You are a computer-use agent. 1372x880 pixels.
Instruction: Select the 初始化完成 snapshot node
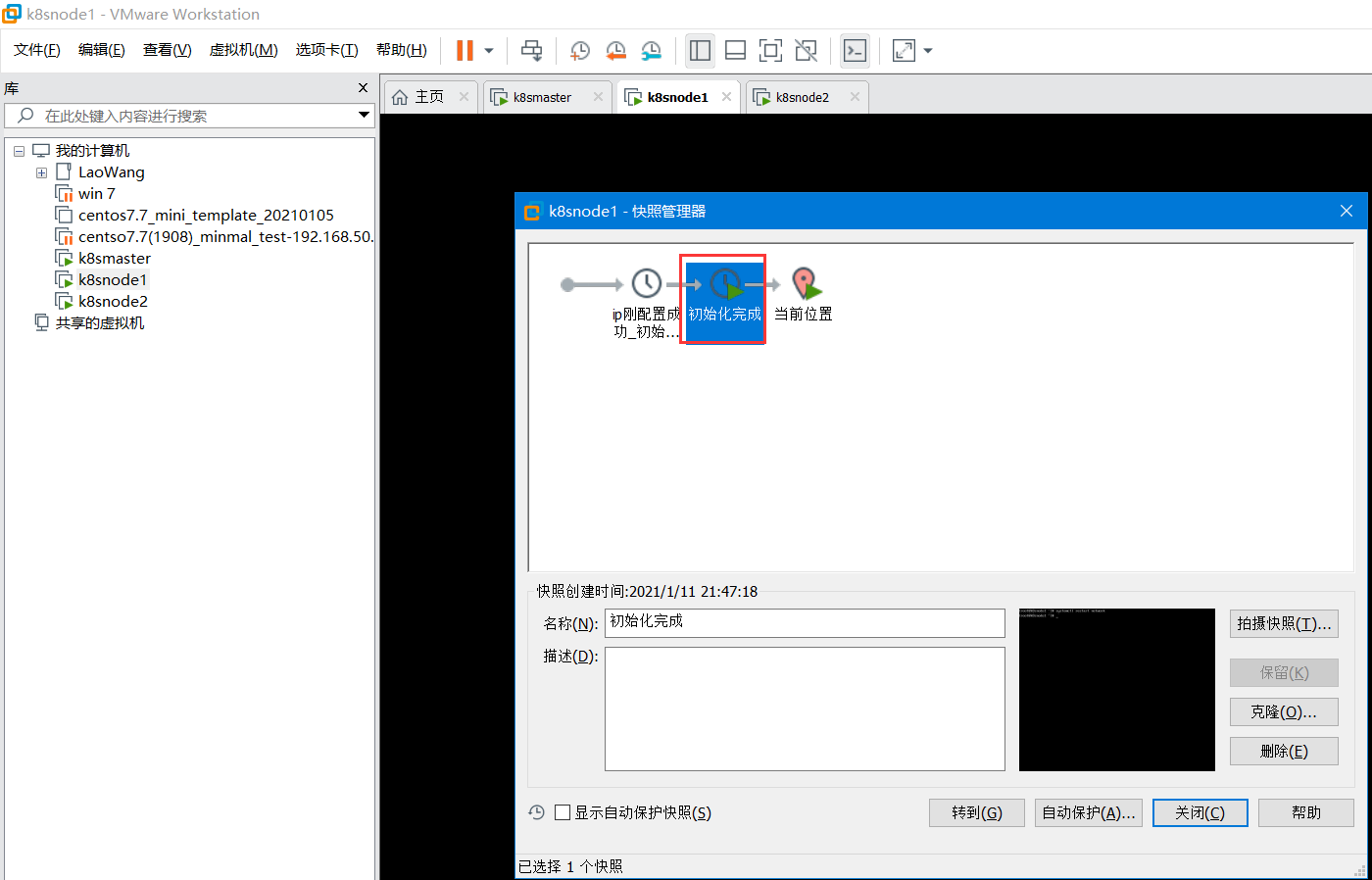[724, 301]
